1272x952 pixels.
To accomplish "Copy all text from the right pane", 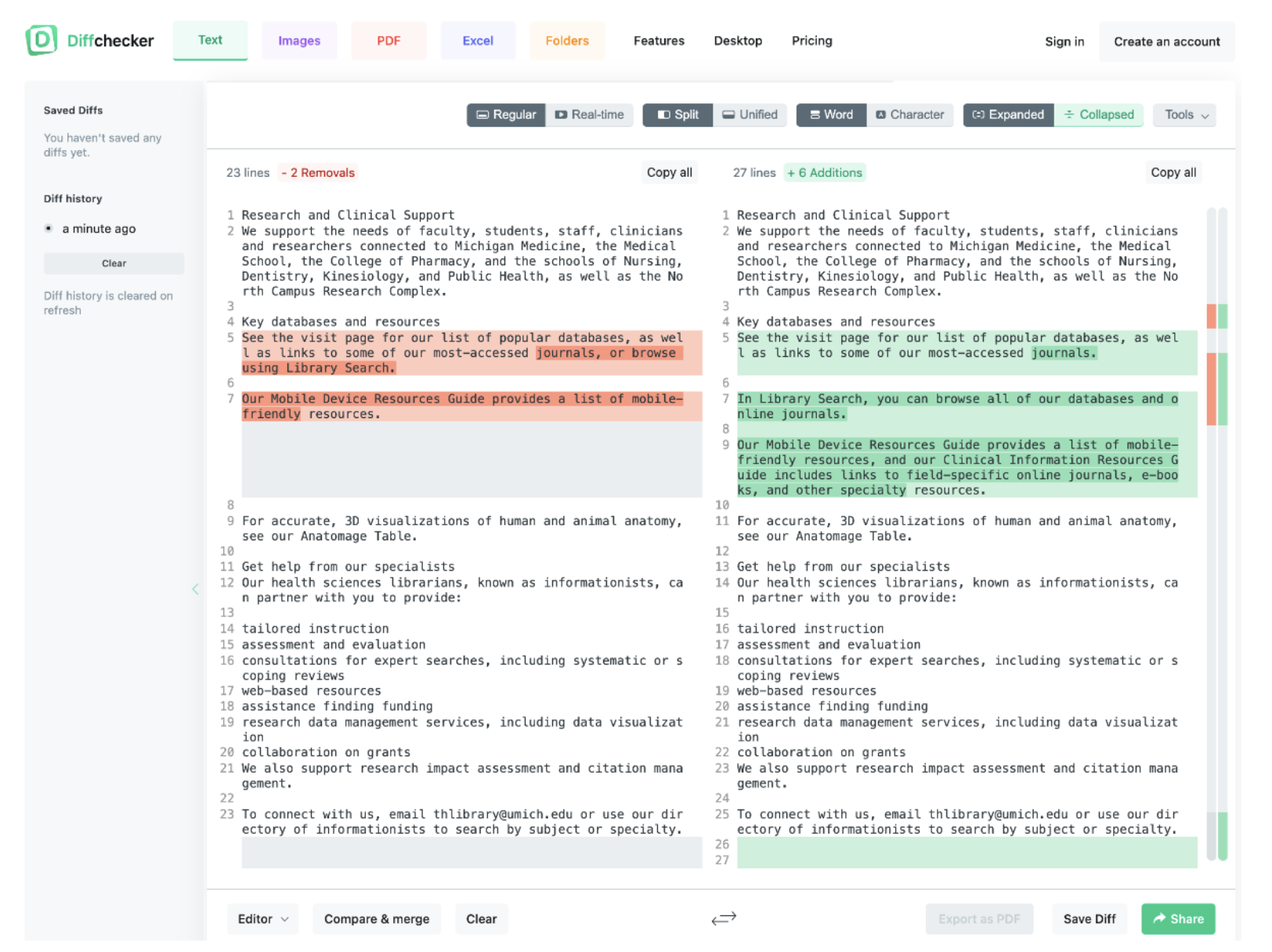I will tap(1173, 172).
